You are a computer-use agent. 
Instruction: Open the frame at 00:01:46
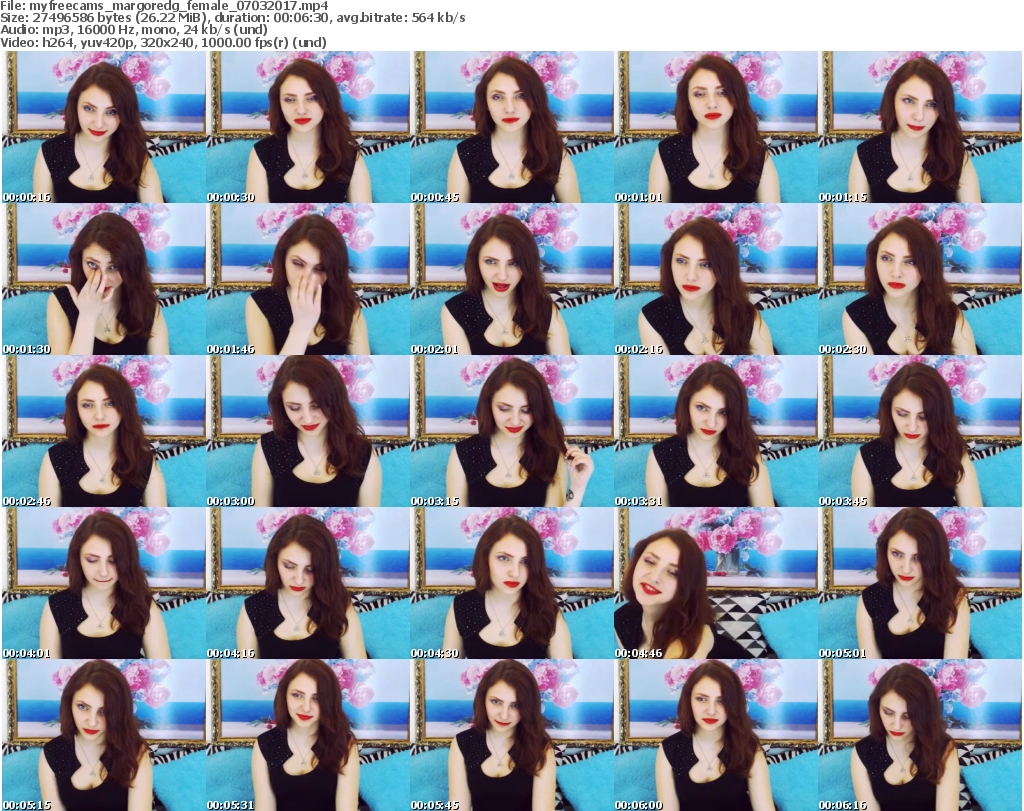[308, 279]
